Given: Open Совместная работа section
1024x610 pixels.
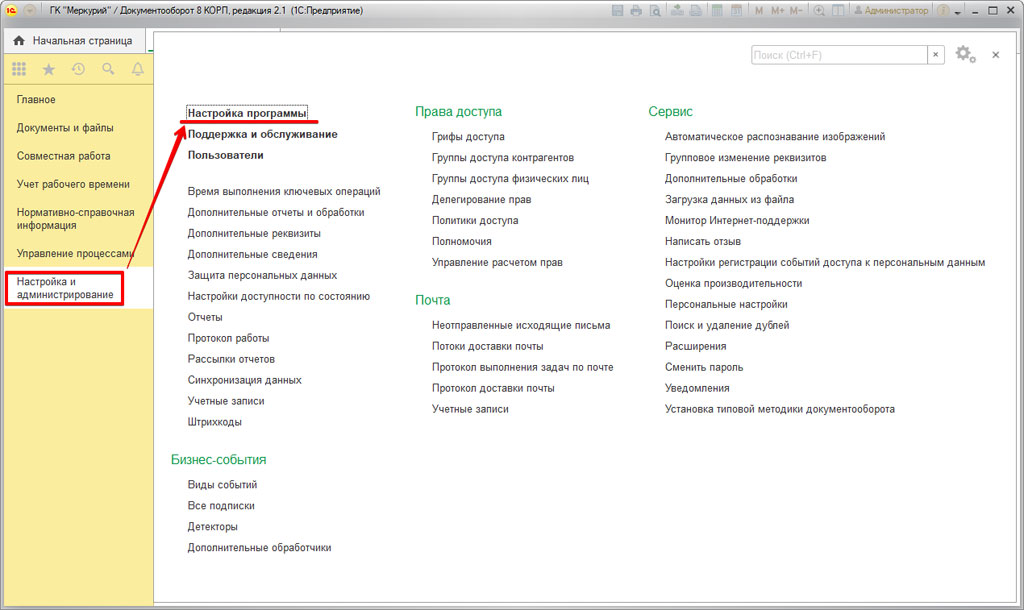Looking at the screenshot, I should pyautogui.click(x=63, y=156).
